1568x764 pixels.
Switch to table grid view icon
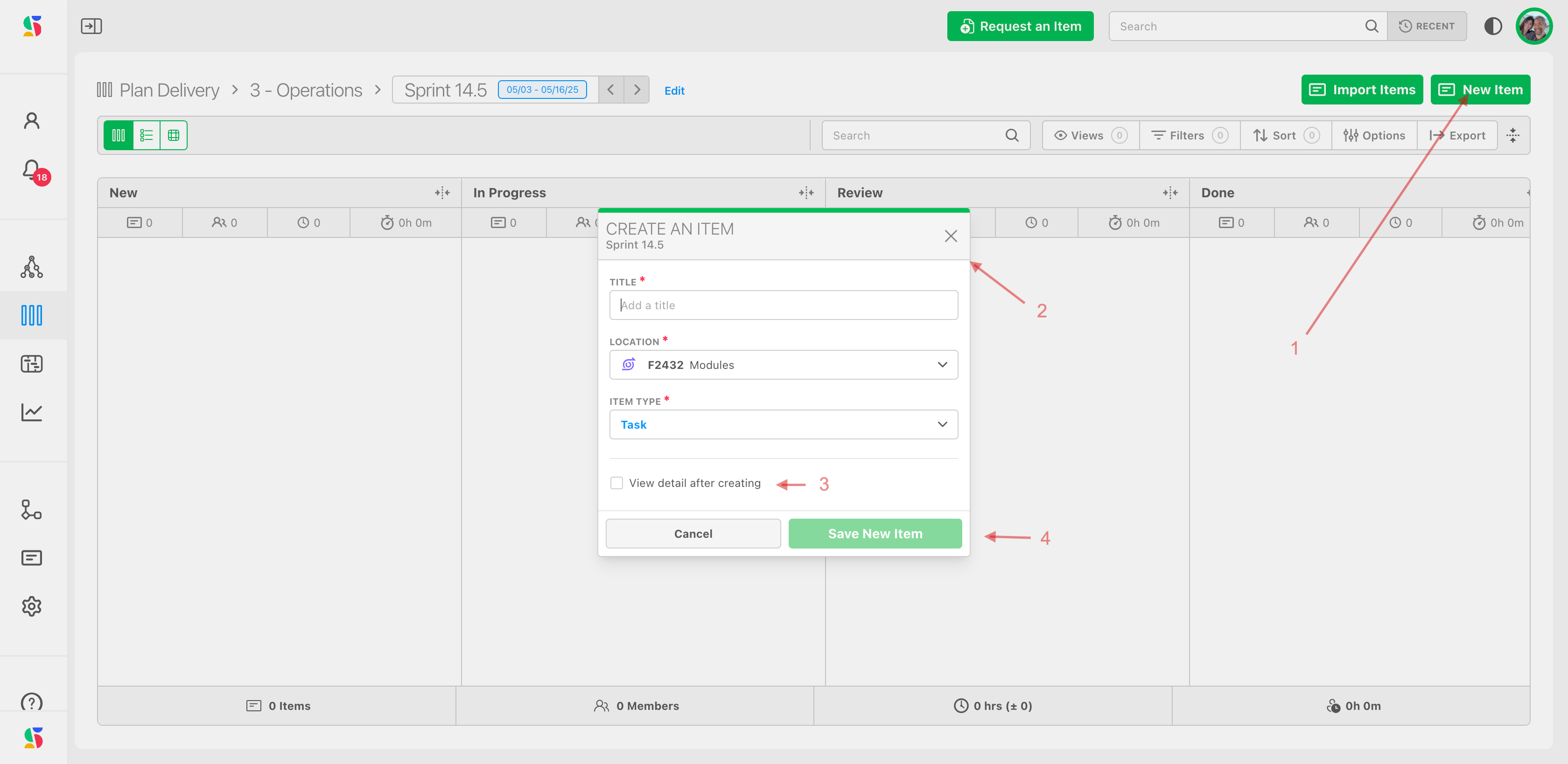point(174,135)
